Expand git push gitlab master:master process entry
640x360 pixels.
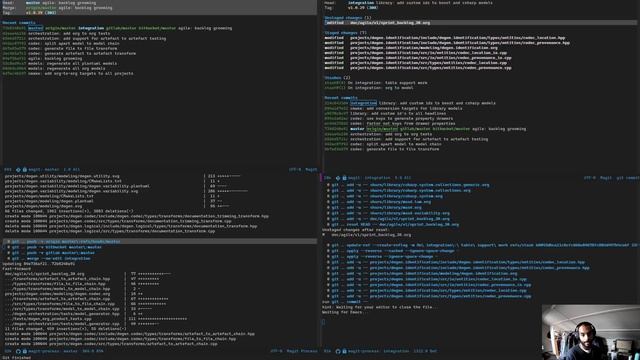point(51,253)
